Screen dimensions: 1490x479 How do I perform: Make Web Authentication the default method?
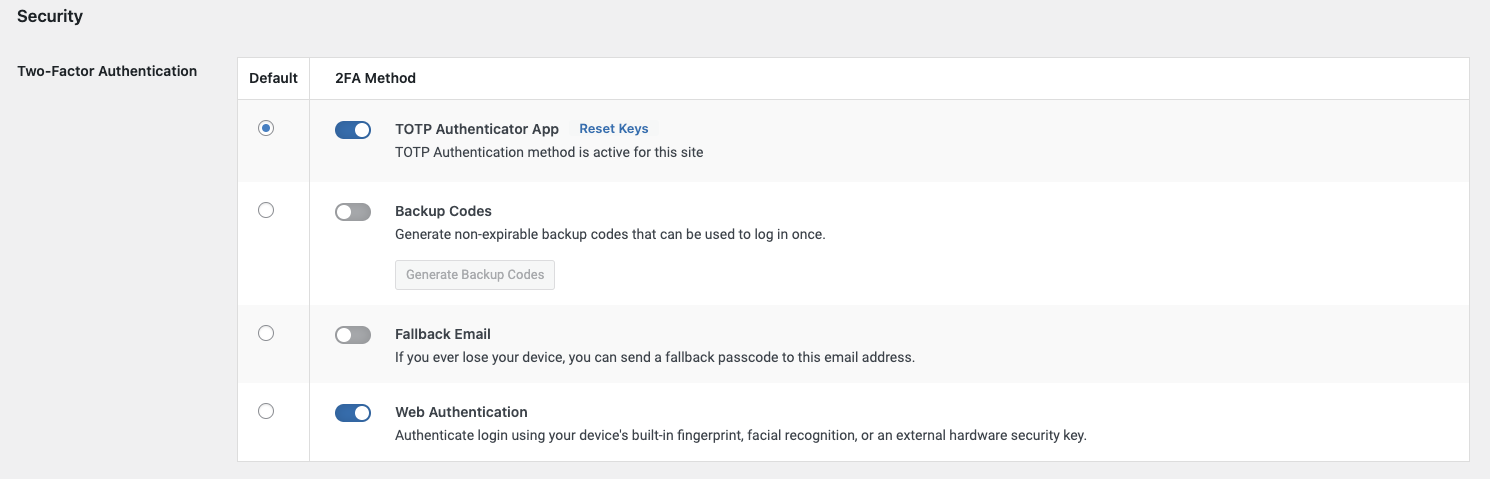coord(265,411)
